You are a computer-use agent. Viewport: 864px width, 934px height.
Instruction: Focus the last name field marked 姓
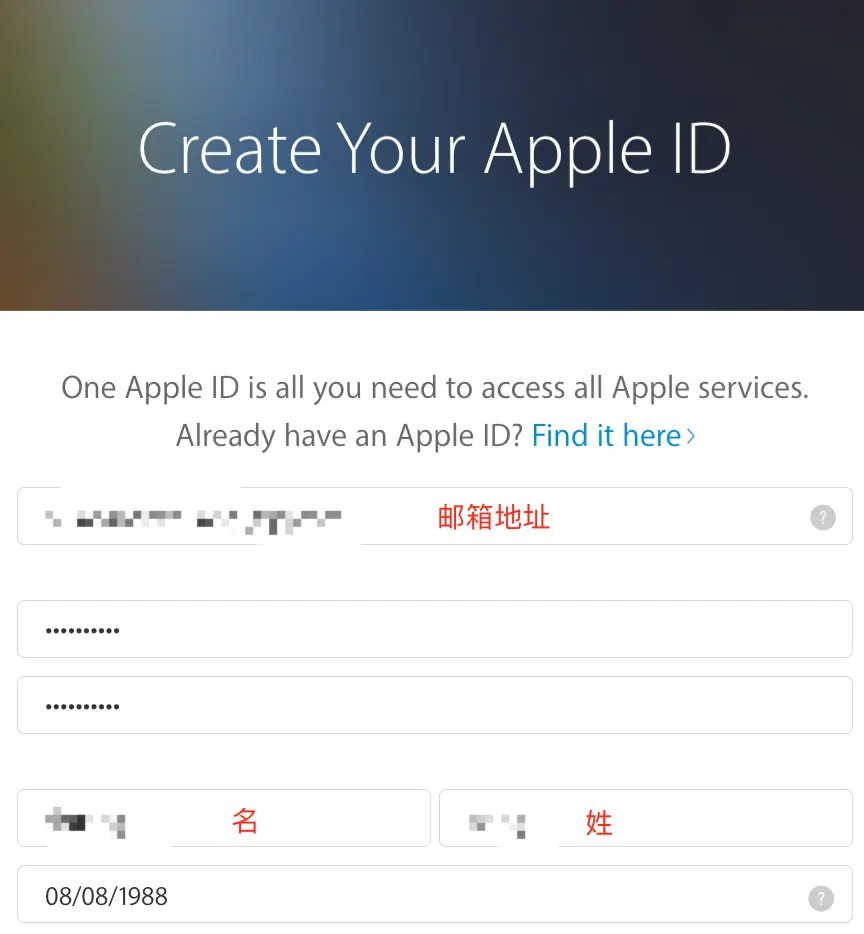point(646,818)
